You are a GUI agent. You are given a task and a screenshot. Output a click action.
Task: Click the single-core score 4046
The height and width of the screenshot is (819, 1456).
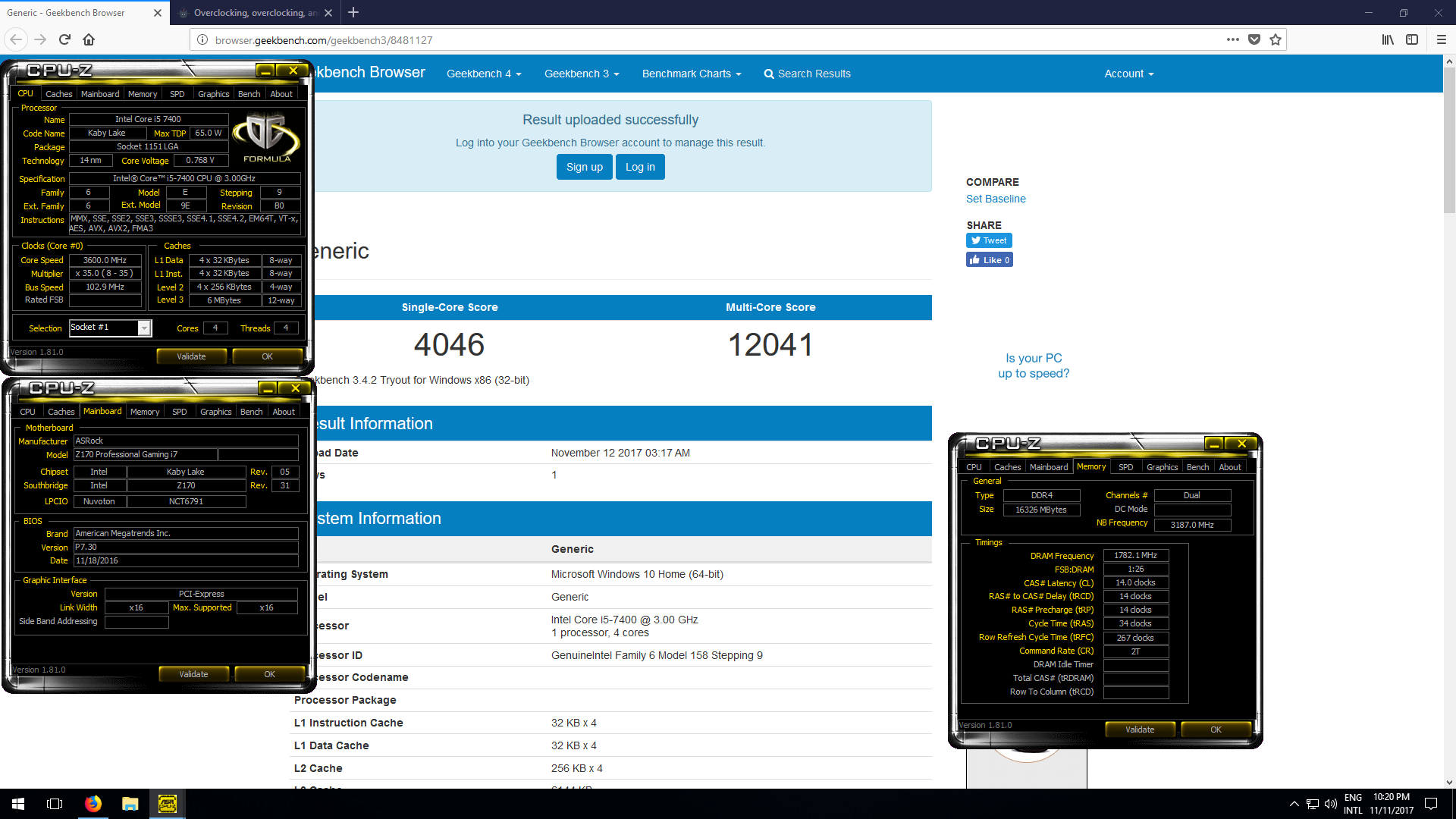pyautogui.click(x=449, y=345)
